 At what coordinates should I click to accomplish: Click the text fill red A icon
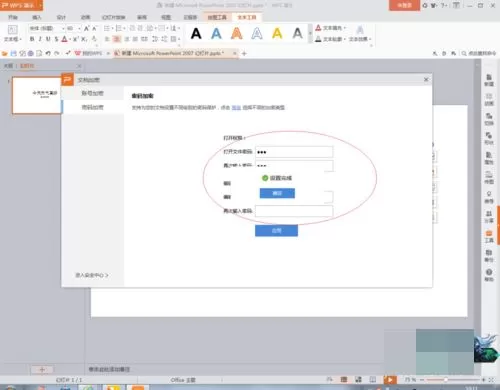(318, 28)
